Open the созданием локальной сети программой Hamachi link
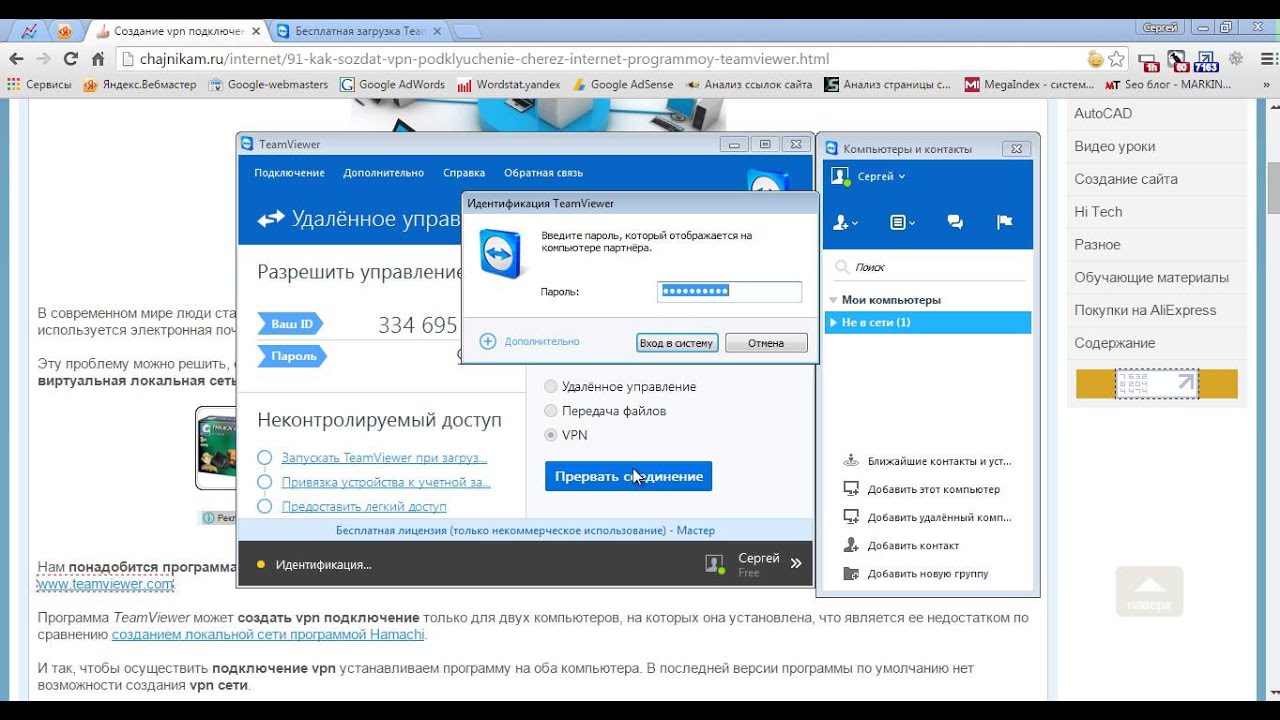This screenshot has height=720, width=1280. [268, 634]
